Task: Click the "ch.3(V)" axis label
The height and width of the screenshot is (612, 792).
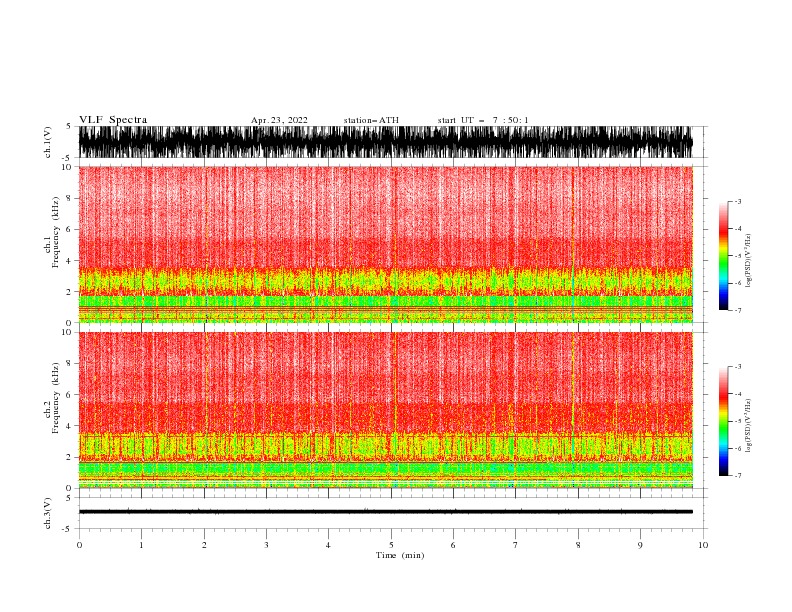Action: 48,513
